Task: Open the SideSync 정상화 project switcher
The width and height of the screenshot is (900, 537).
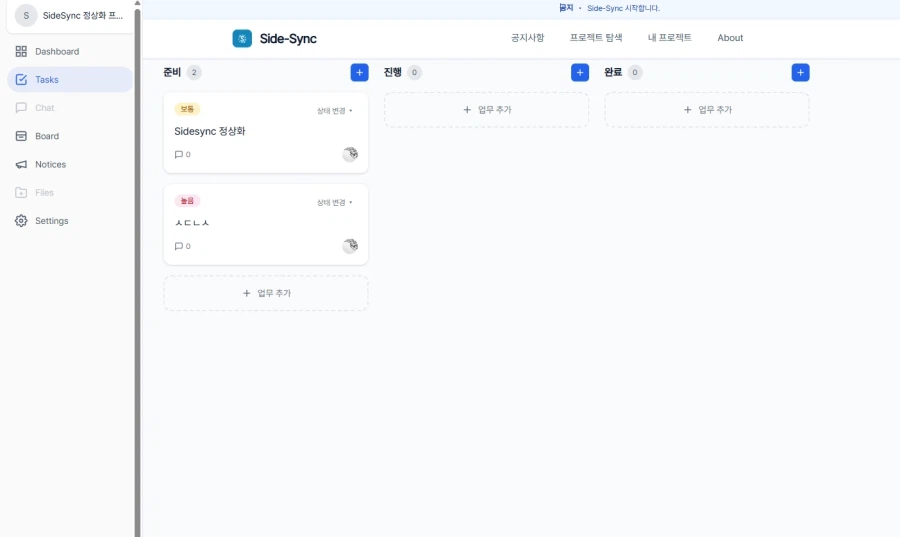Action: click(70, 15)
